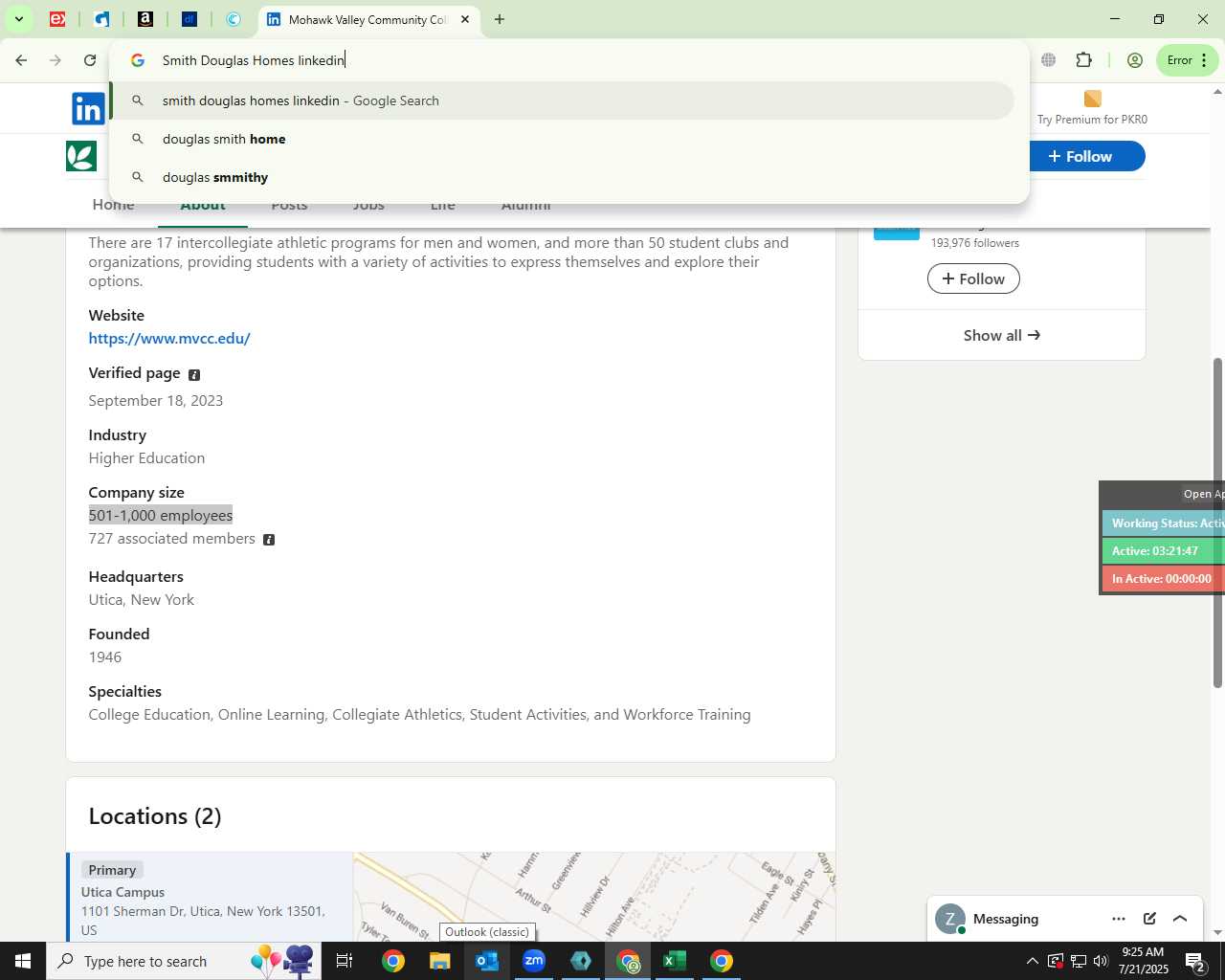The width and height of the screenshot is (1225, 980).
Task: Click the college green leaf logo
Action: (x=81, y=156)
